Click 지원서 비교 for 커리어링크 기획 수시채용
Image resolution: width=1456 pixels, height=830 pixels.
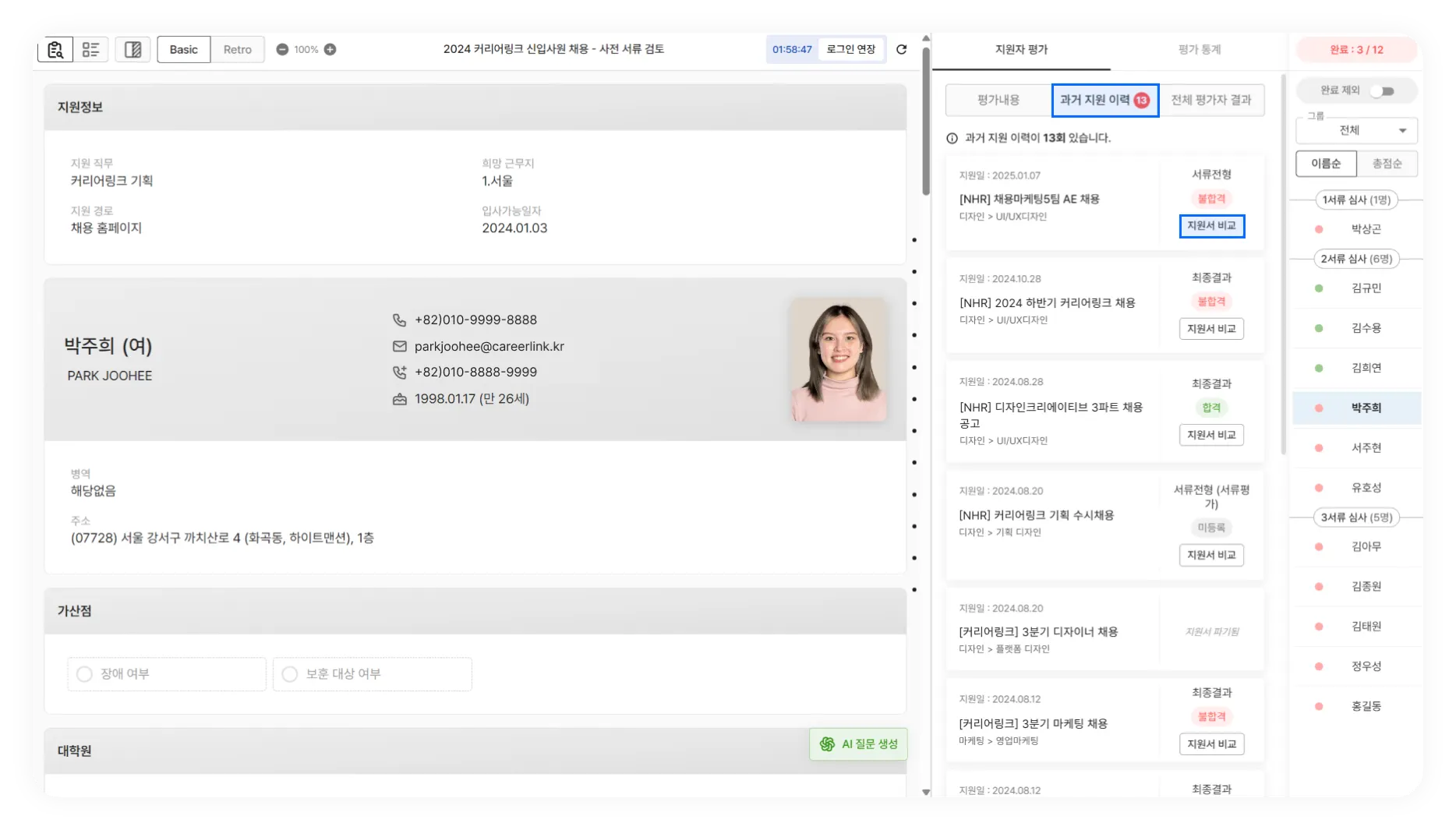pyautogui.click(x=1211, y=555)
